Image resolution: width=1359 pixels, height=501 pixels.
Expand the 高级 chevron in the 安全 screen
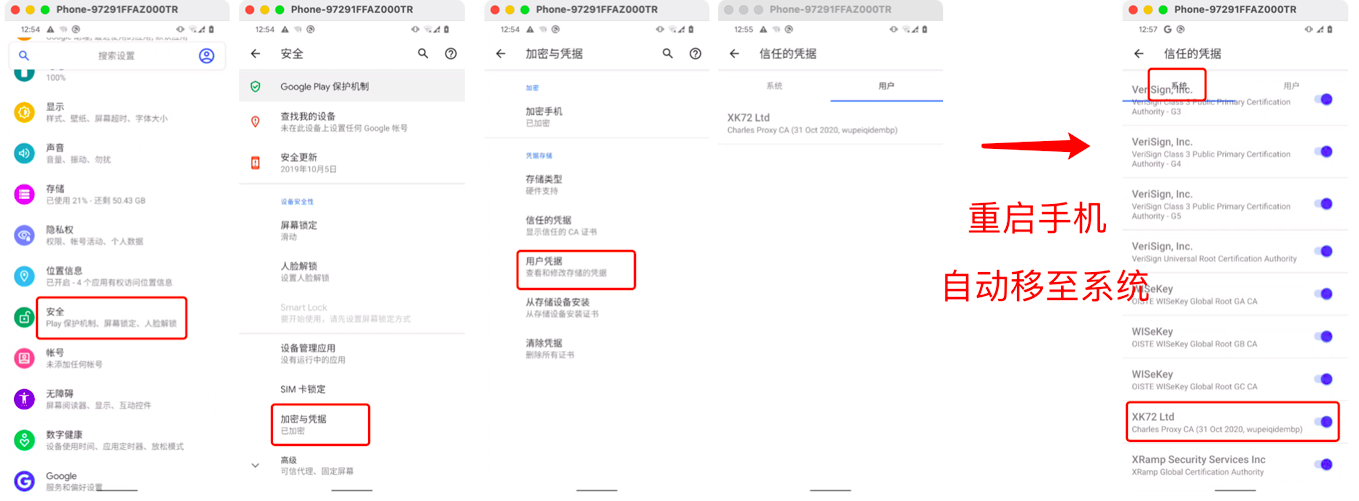255,465
